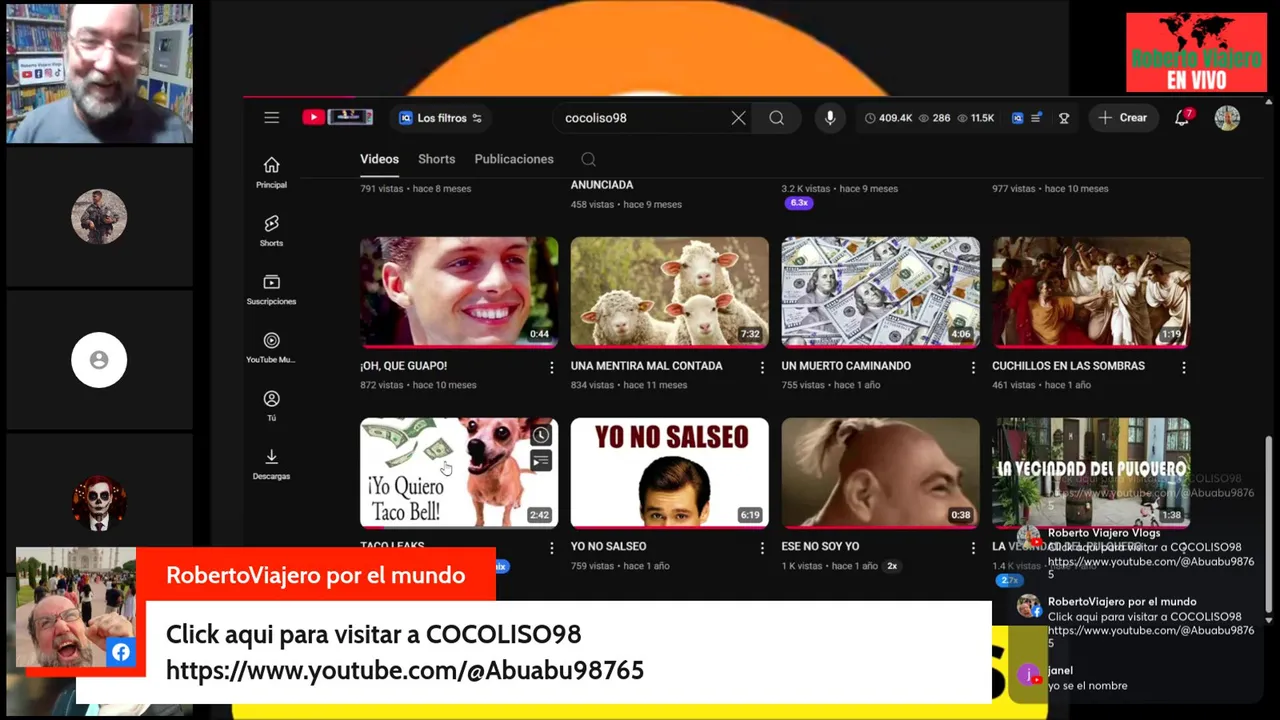Open more options for YO NO SALSEO
Viewport: 1280px width, 720px height.
[762, 548]
